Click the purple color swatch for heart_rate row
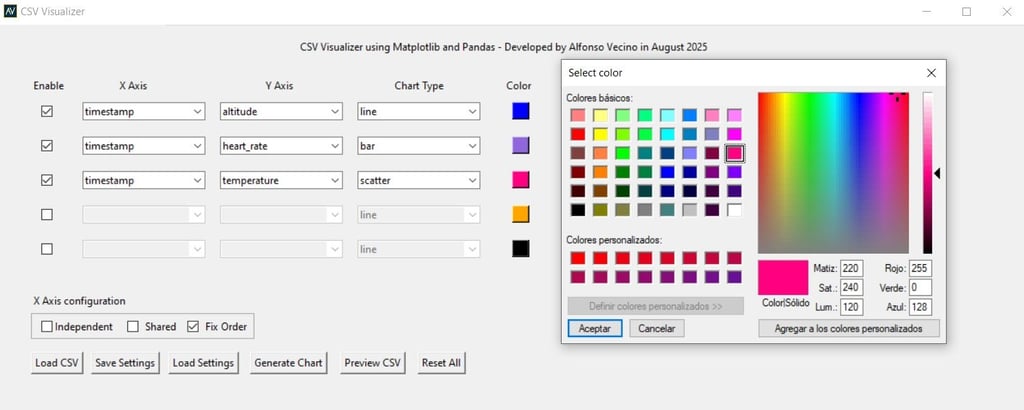Viewport: 1024px width, 410px height. (x=520, y=146)
